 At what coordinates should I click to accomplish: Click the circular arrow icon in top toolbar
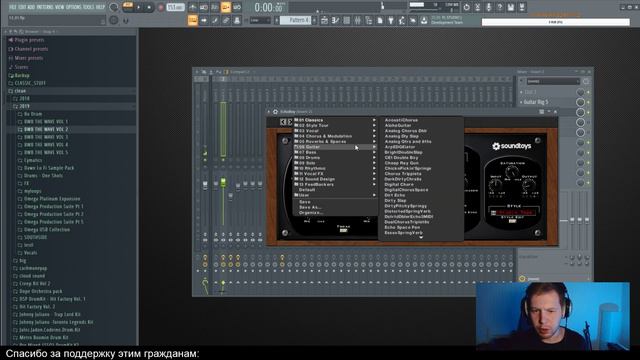tap(467, 7)
